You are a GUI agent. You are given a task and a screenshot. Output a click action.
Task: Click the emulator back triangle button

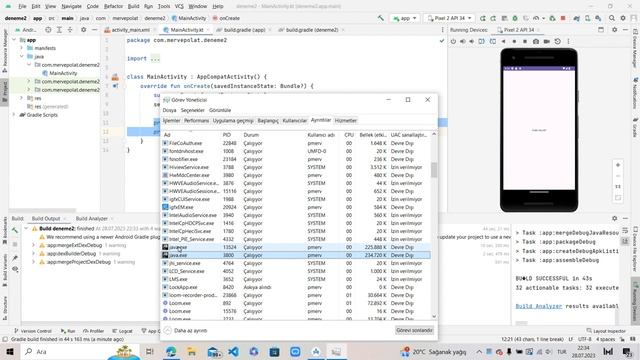503,41
